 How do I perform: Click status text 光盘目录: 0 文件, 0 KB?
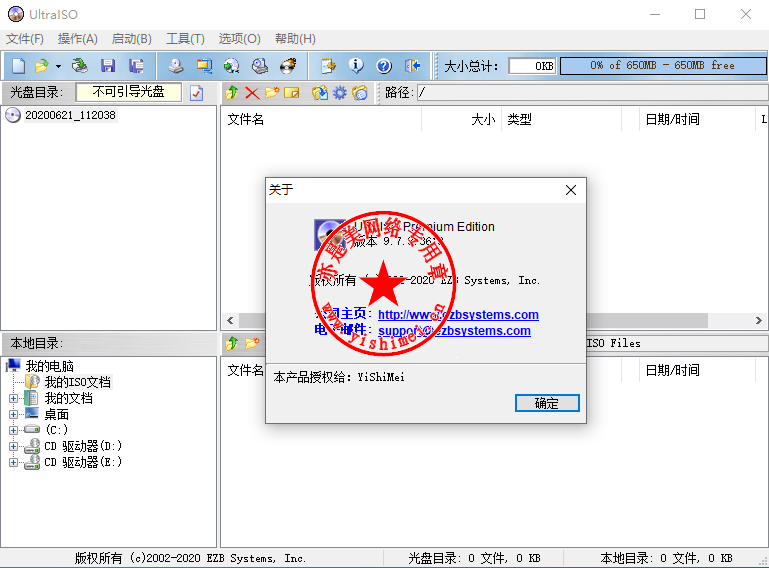tap(474, 558)
